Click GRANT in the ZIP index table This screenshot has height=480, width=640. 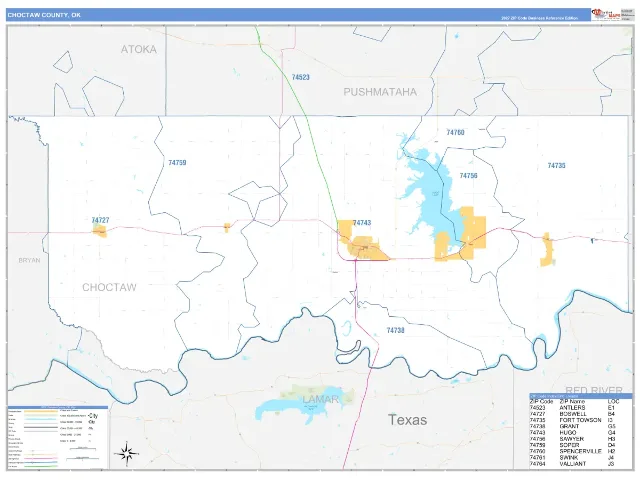569,427
